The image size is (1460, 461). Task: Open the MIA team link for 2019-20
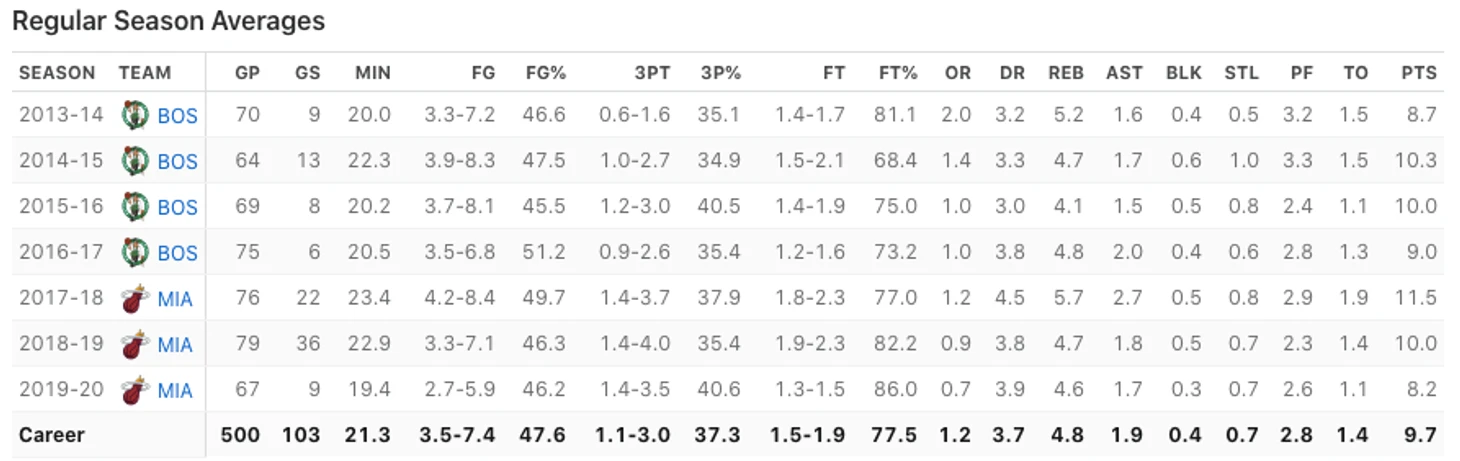(175, 391)
